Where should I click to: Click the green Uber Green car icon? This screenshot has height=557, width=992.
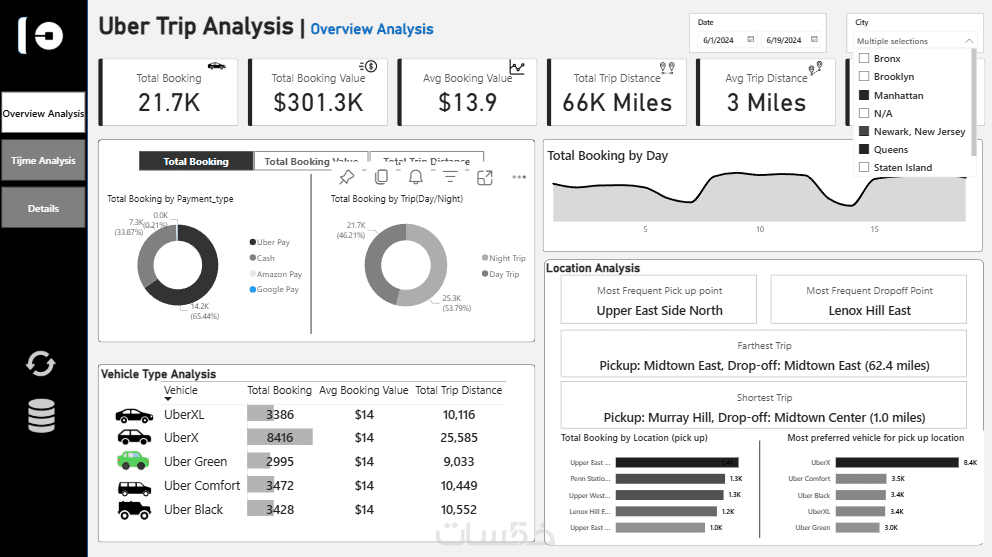click(x=133, y=461)
